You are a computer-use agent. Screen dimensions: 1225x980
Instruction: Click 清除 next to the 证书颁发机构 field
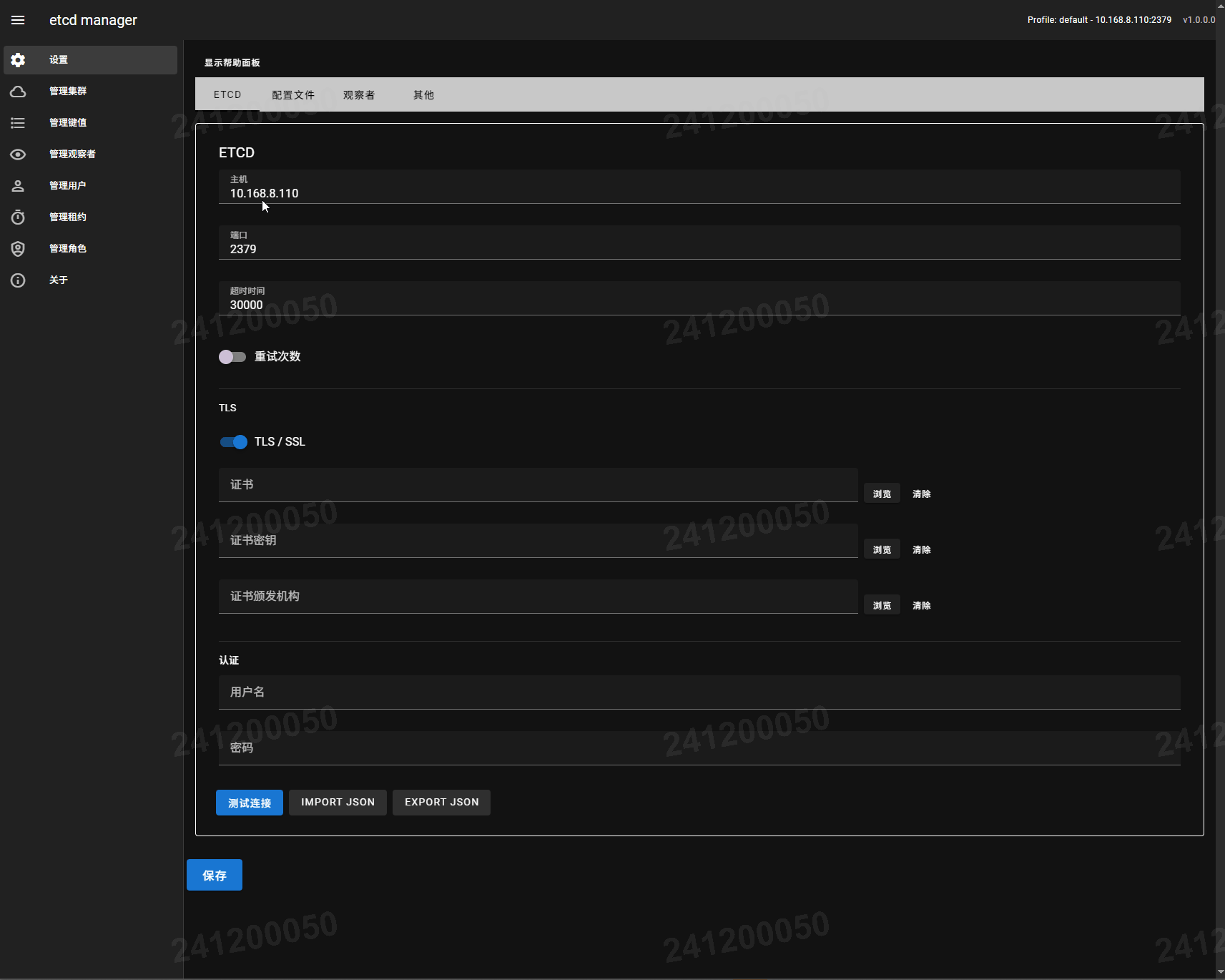click(921, 605)
